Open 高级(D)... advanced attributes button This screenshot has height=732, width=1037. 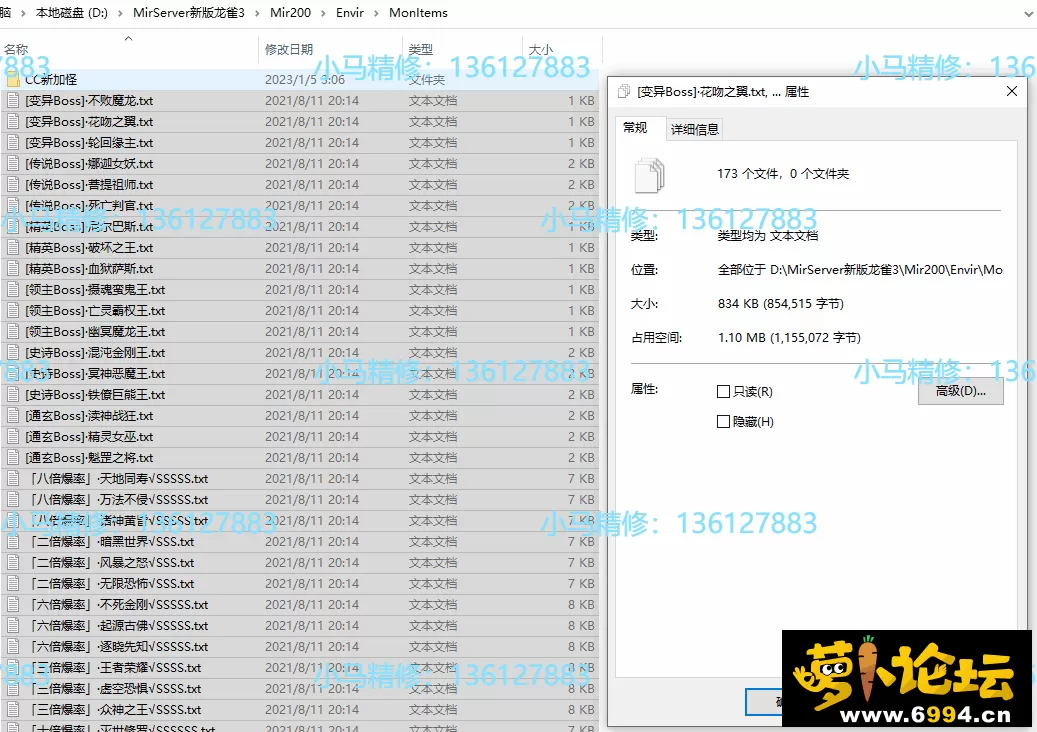click(960, 391)
